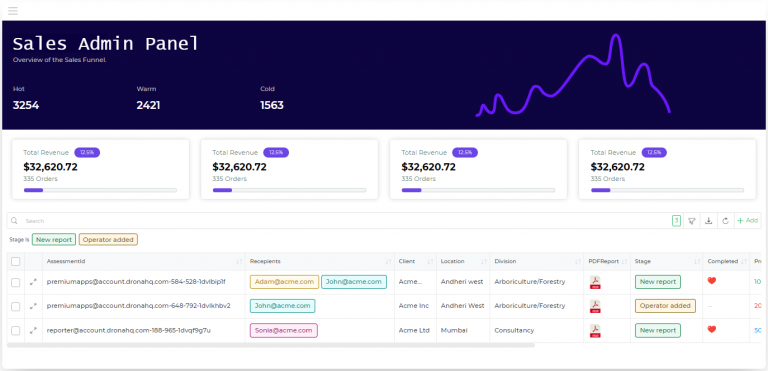Sort by the Stage column arrows
The image size is (768, 371).
696,262
